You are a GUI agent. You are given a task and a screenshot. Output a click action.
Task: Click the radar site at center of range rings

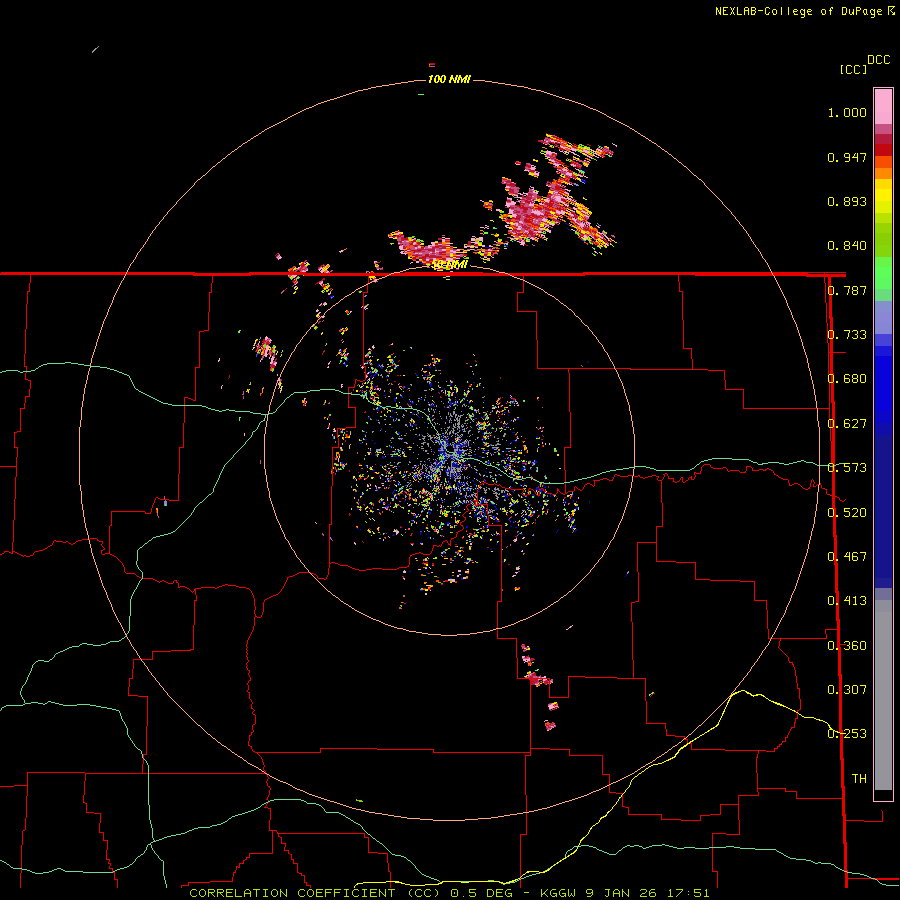point(449,450)
